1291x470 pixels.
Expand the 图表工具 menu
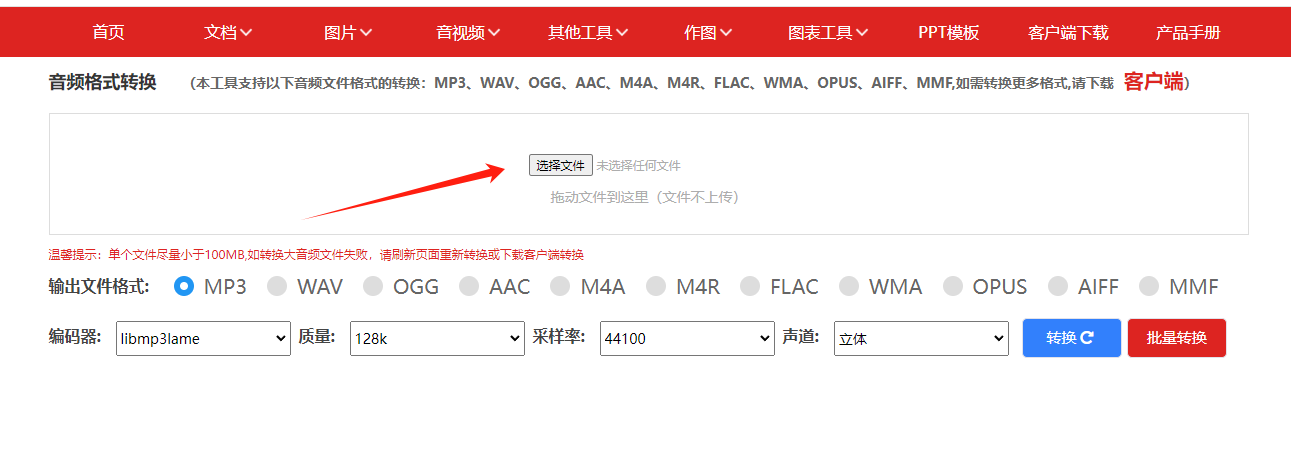[x=828, y=32]
